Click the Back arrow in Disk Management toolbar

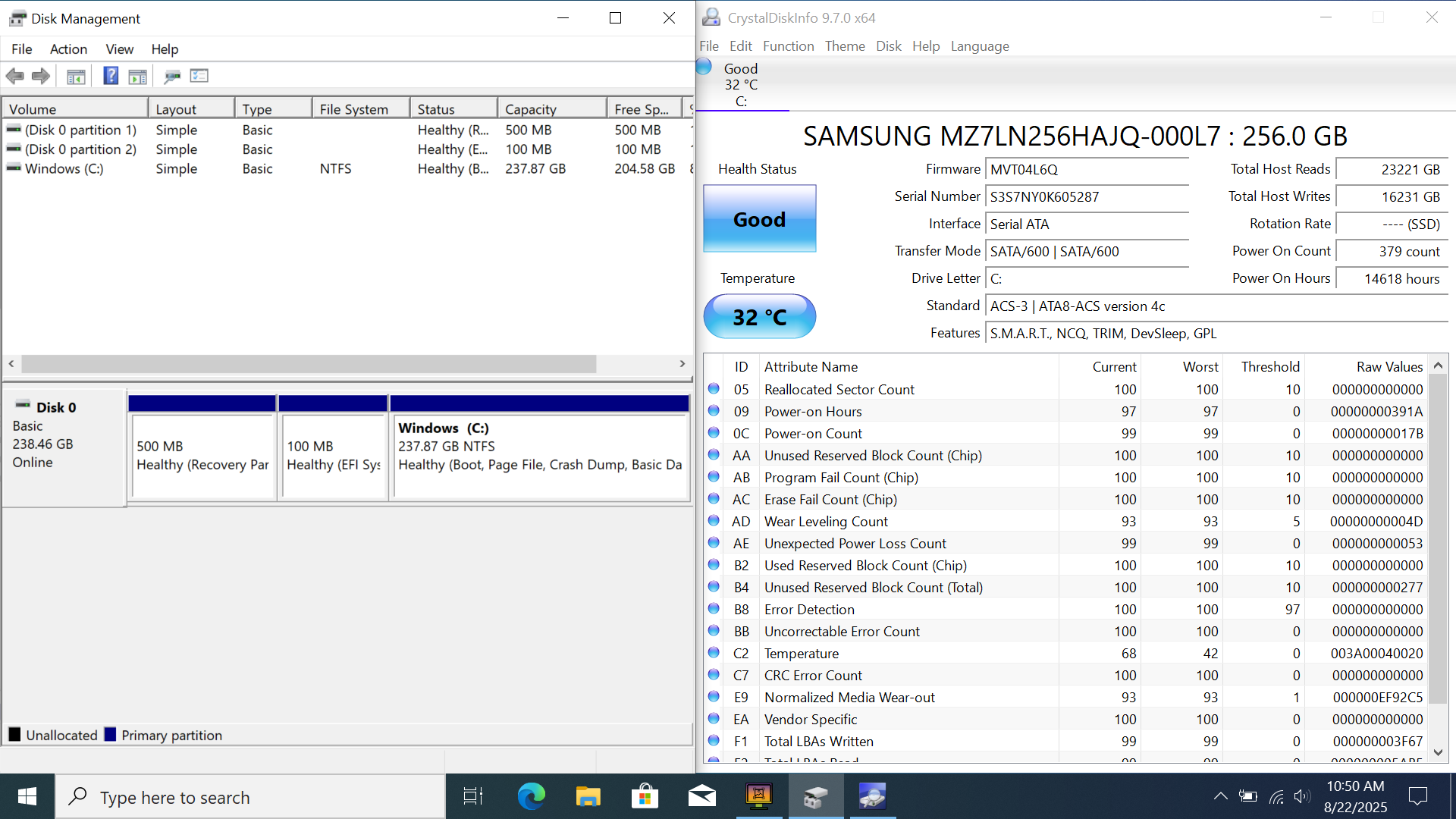click(14, 76)
